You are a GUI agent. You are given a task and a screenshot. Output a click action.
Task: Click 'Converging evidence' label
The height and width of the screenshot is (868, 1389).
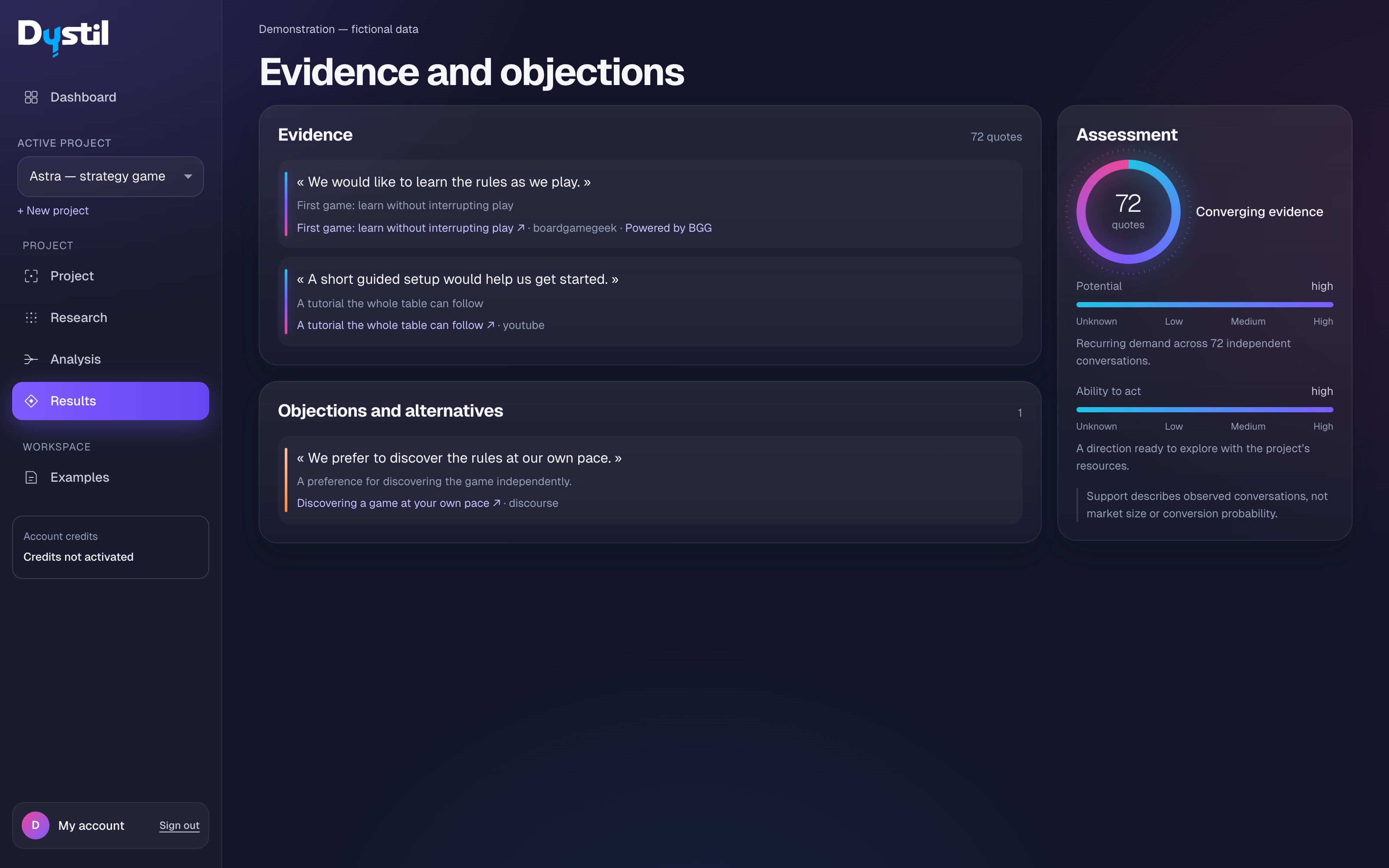click(1259, 212)
